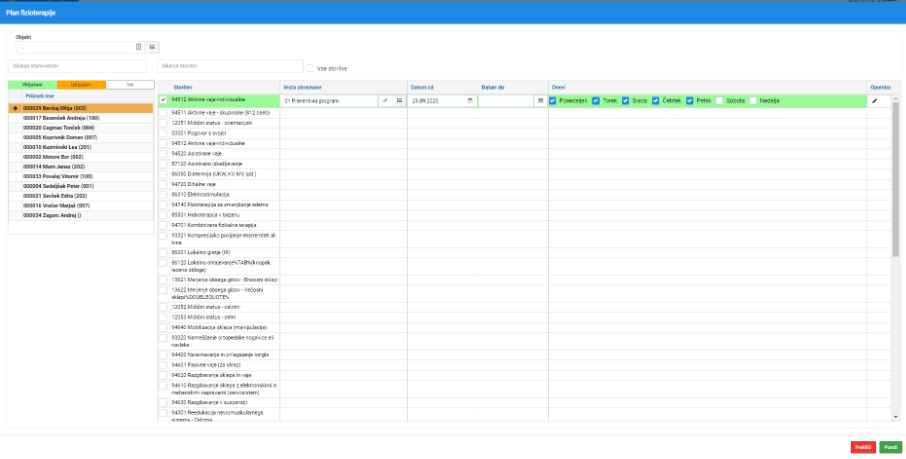Untick the Ponedeljek day checkbox
Image resolution: width=906 pixels, height=459 pixels.
point(553,101)
